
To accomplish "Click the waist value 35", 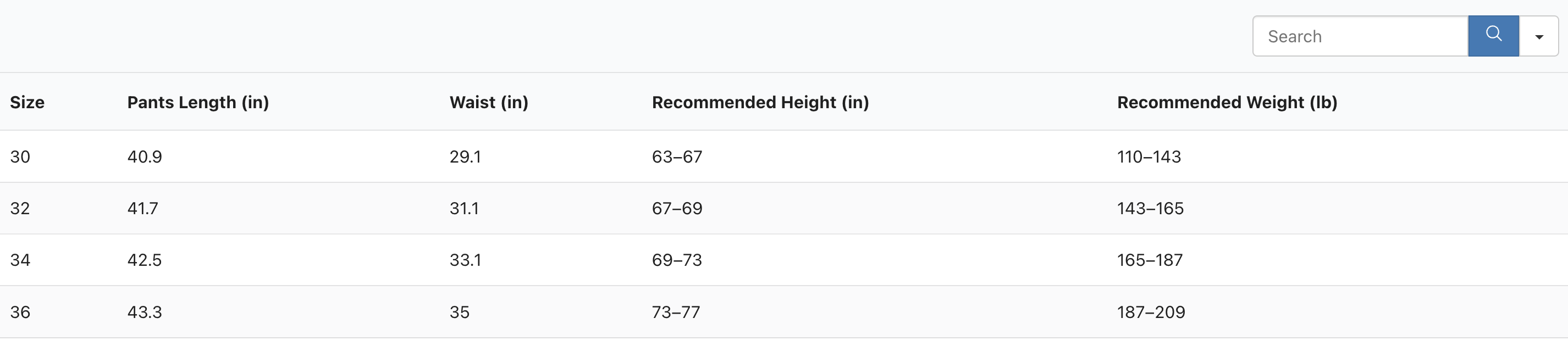I will coord(459,312).
